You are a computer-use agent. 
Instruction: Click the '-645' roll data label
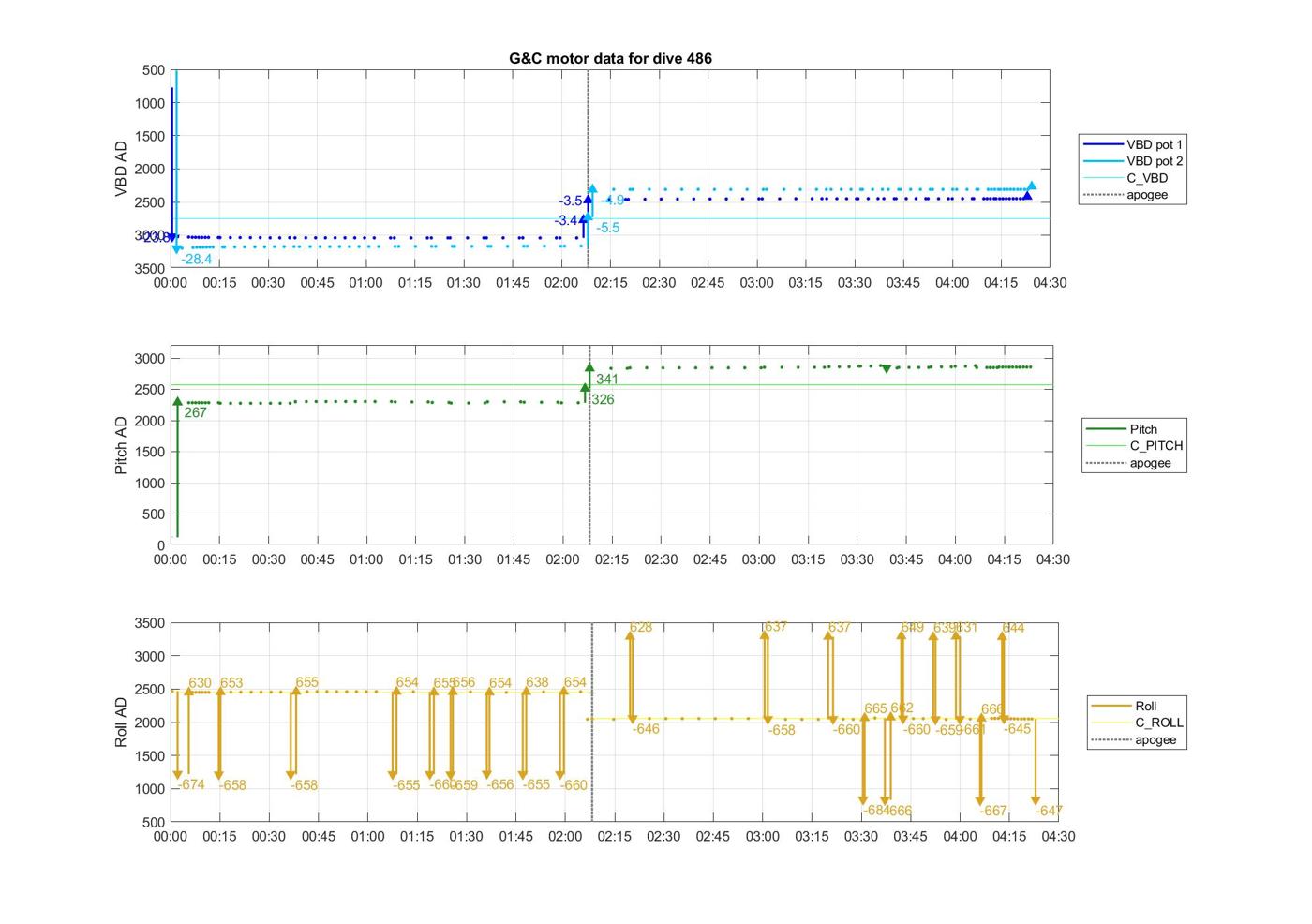click(1017, 728)
